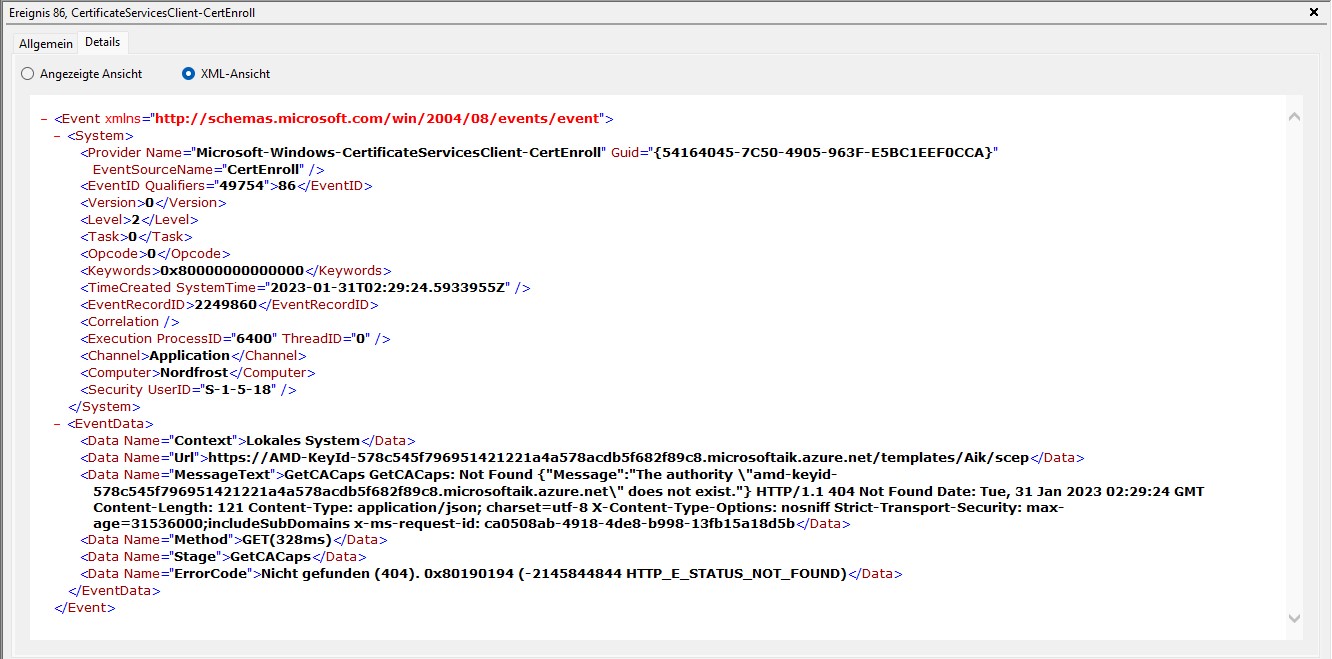The width and height of the screenshot is (1332, 659).
Task: Switch to the Allgemein tab
Action: 46,43
